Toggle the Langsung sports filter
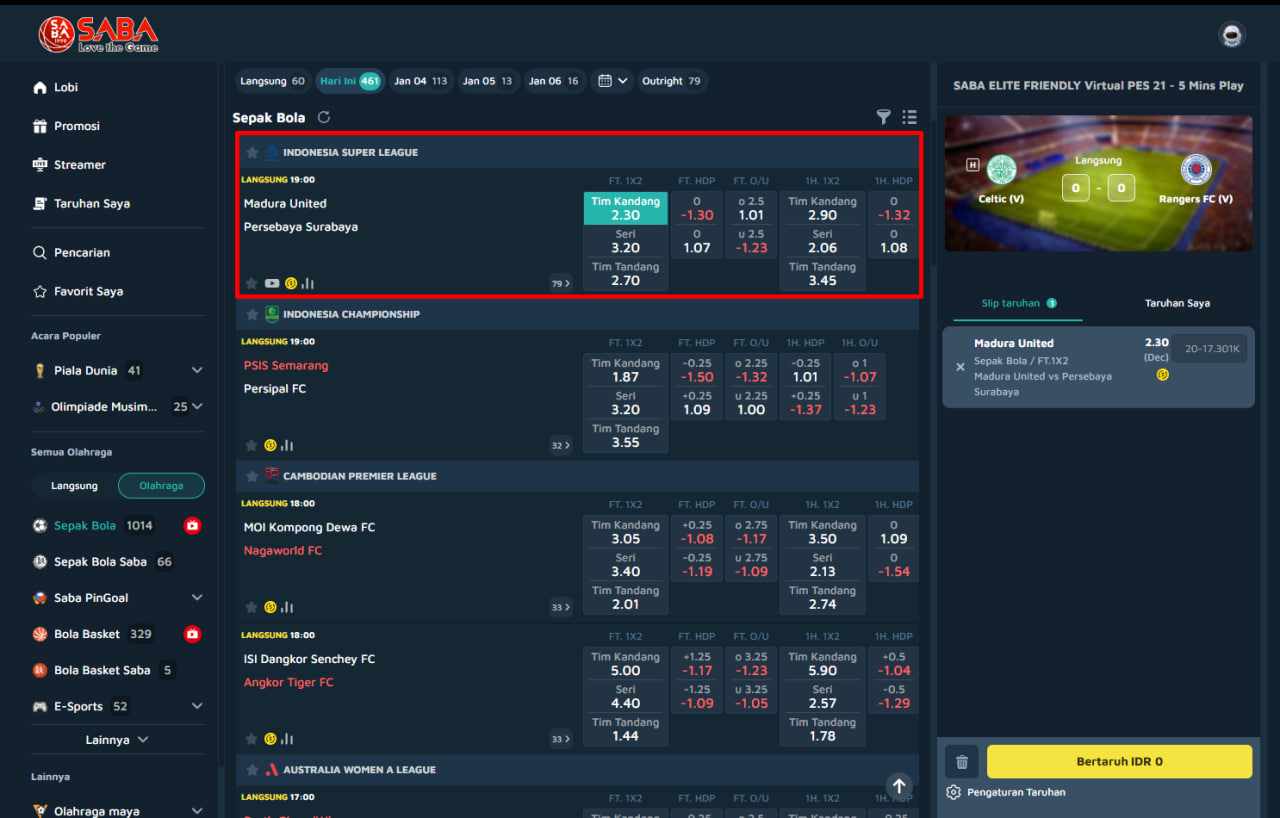The height and width of the screenshot is (818, 1280). coord(75,486)
